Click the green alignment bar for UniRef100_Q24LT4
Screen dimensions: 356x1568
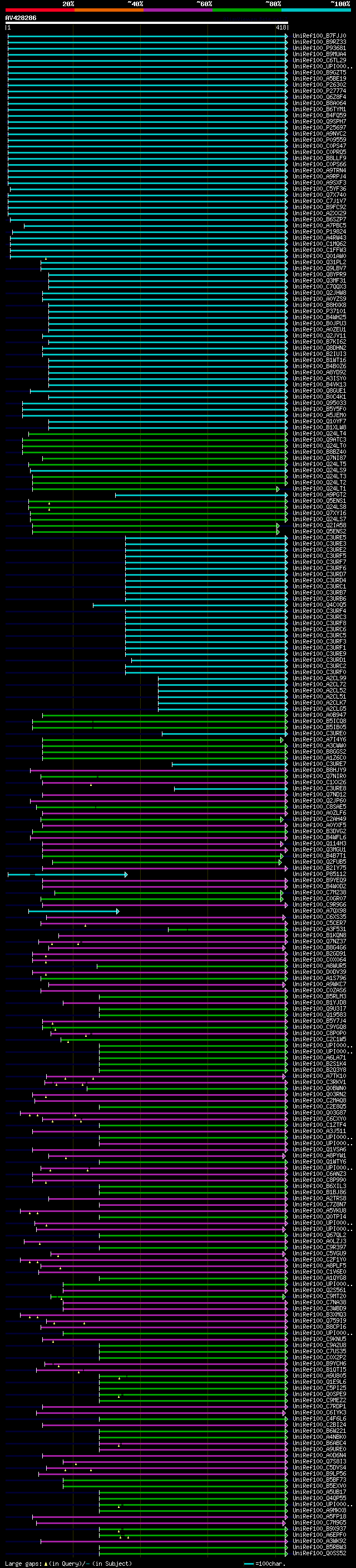(158, 434)
